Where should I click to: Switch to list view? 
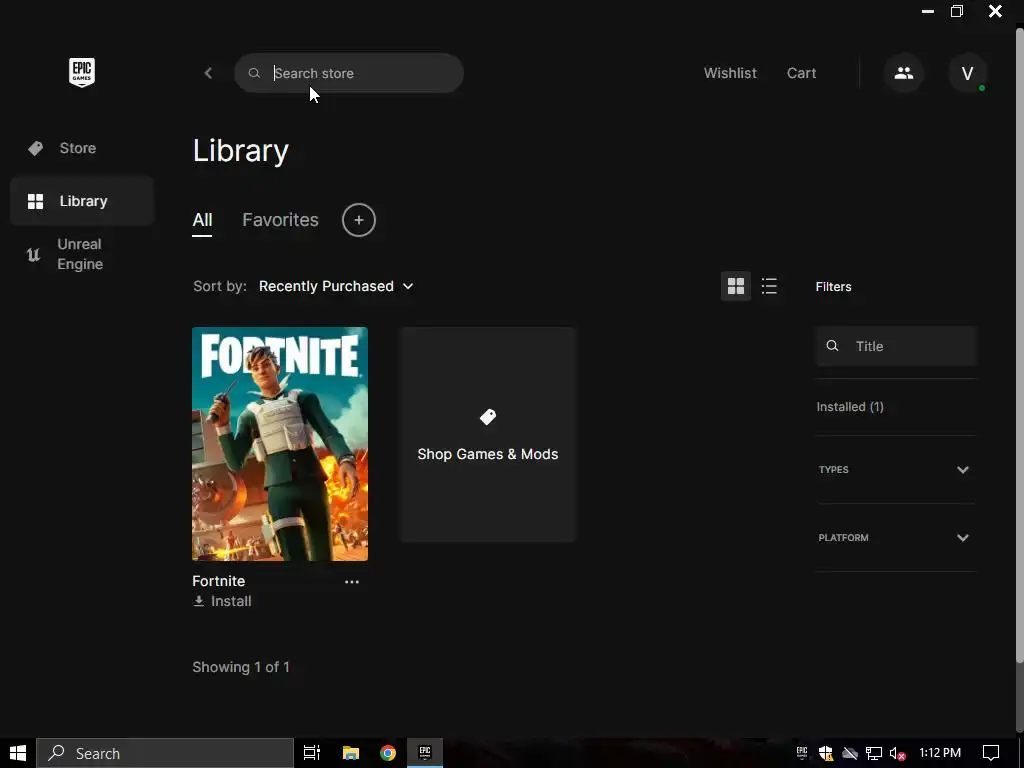pos(769,286)
